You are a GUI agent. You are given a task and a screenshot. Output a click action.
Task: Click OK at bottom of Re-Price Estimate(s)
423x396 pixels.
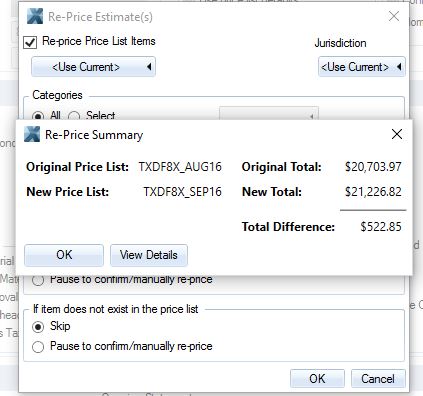tap(317, 379)
